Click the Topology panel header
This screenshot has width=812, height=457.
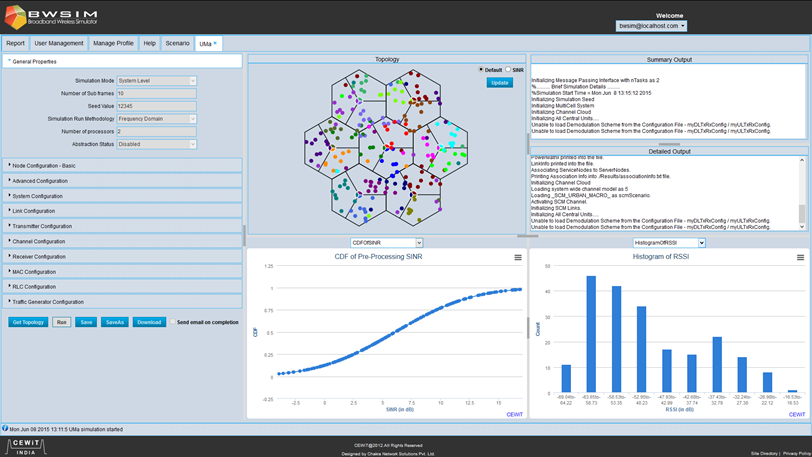click(x=387, y=60)
